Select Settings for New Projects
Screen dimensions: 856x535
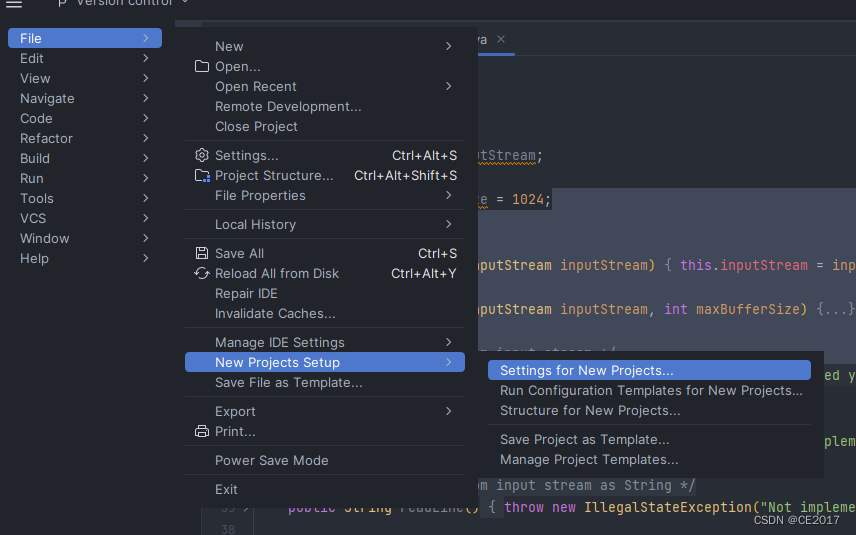(x=586, y=371)
